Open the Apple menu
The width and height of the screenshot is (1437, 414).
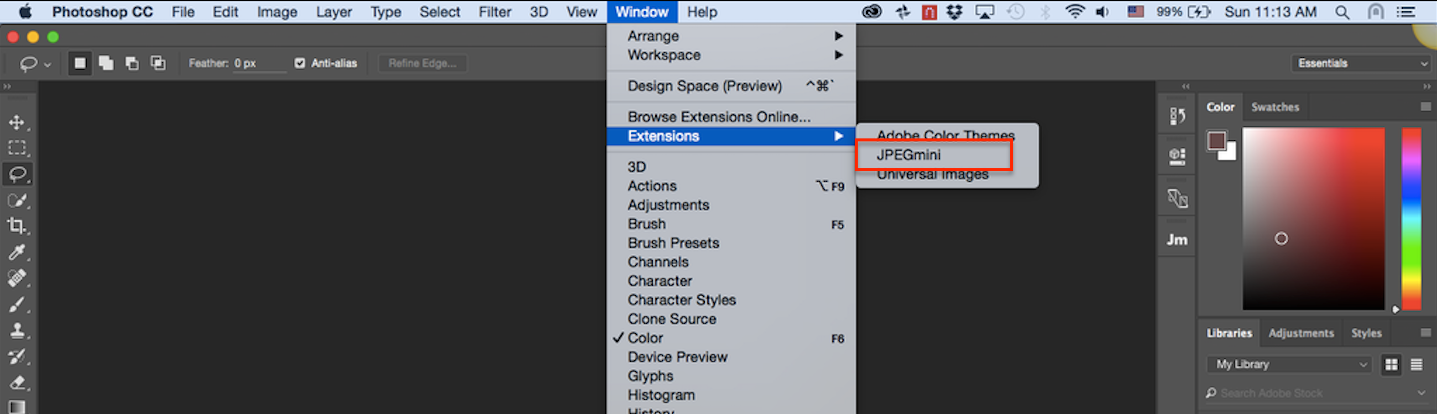pos(25,12)
